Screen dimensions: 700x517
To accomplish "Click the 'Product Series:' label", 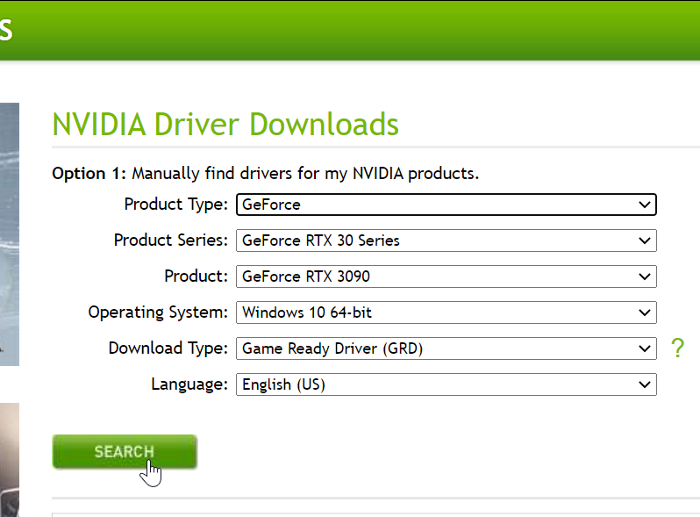I will click(171, 240).
